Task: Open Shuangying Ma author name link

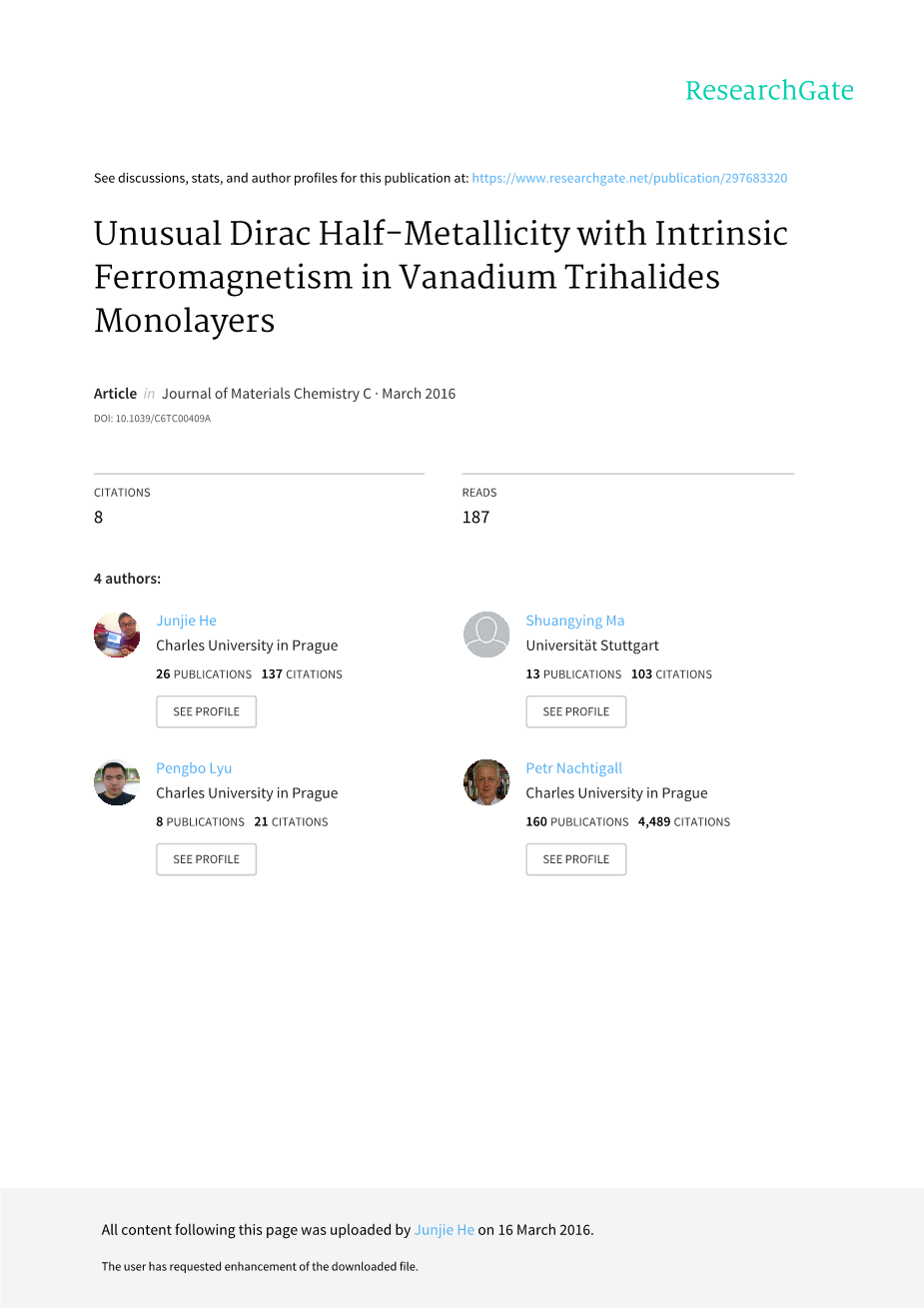Action: point(574,621)
